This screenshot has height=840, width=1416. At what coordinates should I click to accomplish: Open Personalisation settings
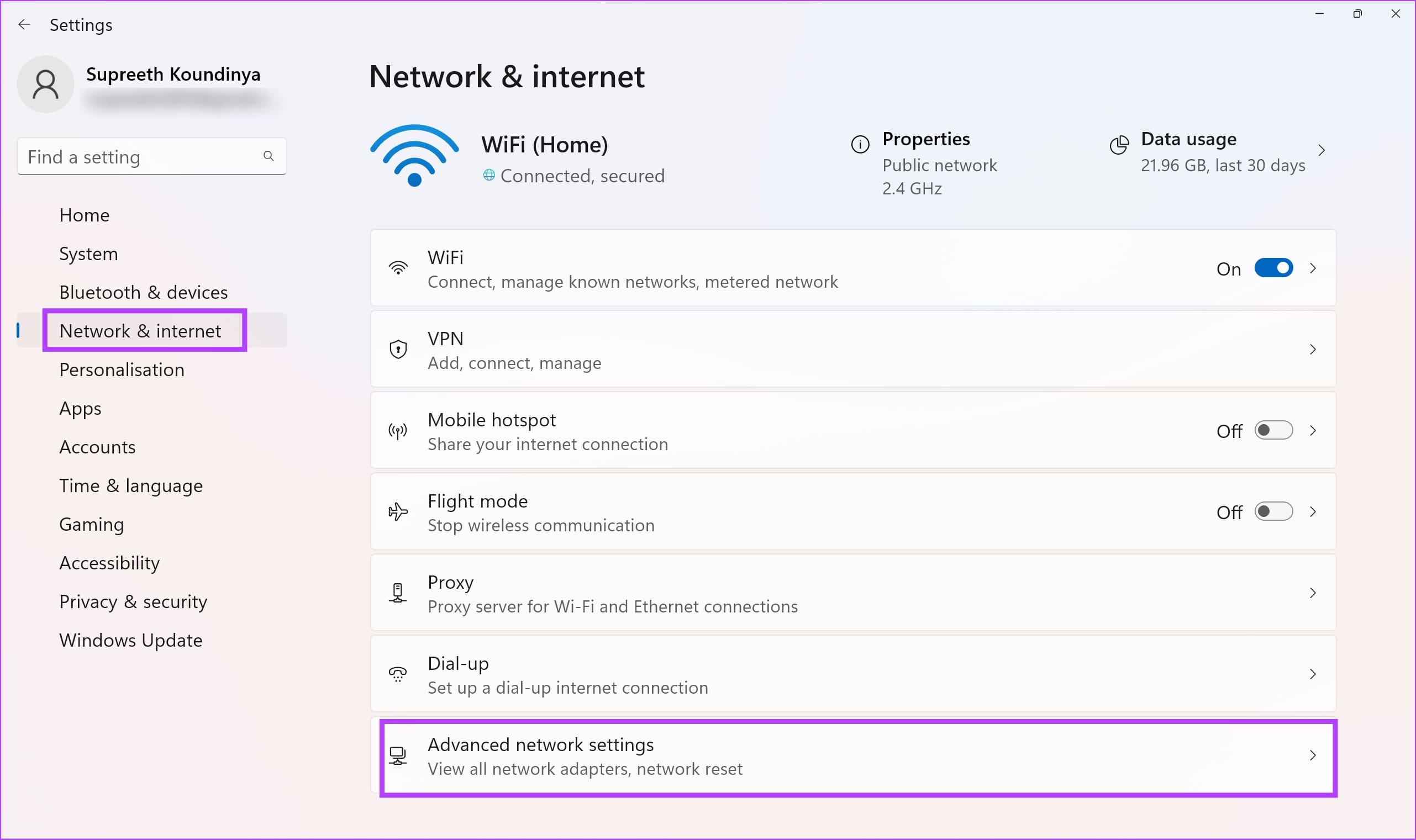click(x=121, y=369)
